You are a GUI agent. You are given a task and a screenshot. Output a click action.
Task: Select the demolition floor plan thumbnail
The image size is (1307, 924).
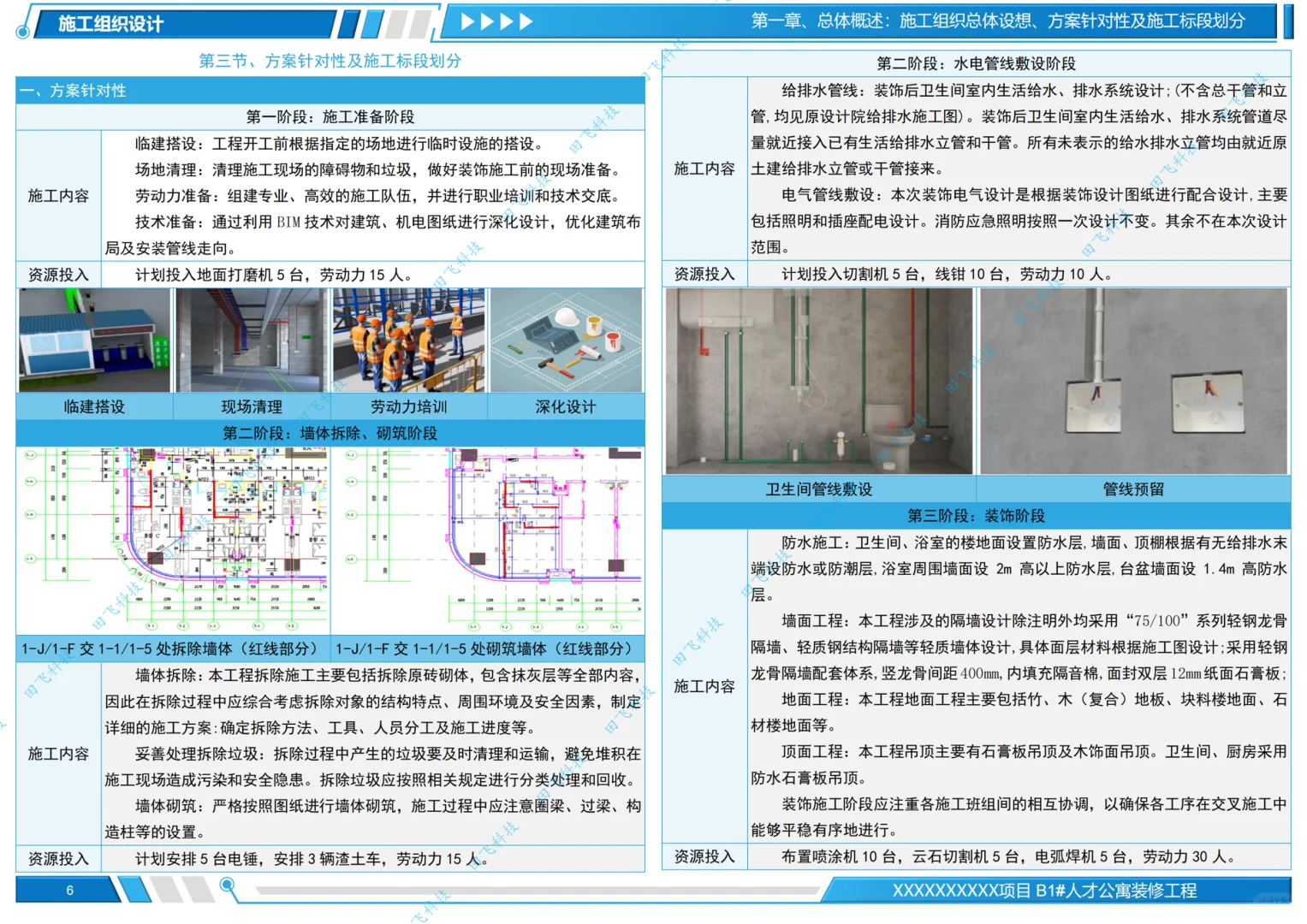171,539
